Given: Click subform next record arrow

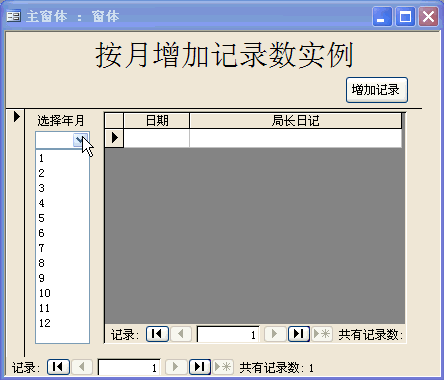Looking at the screenshot, I should point(275,334).
